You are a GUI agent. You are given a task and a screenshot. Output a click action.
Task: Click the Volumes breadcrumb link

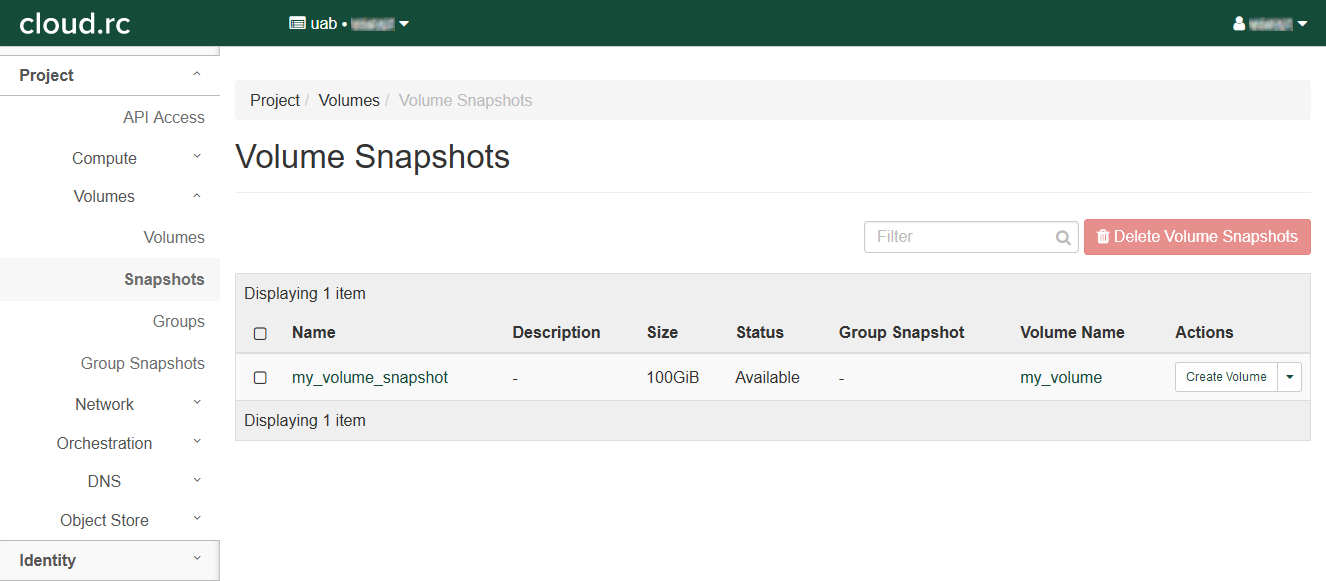coord(349,100)
